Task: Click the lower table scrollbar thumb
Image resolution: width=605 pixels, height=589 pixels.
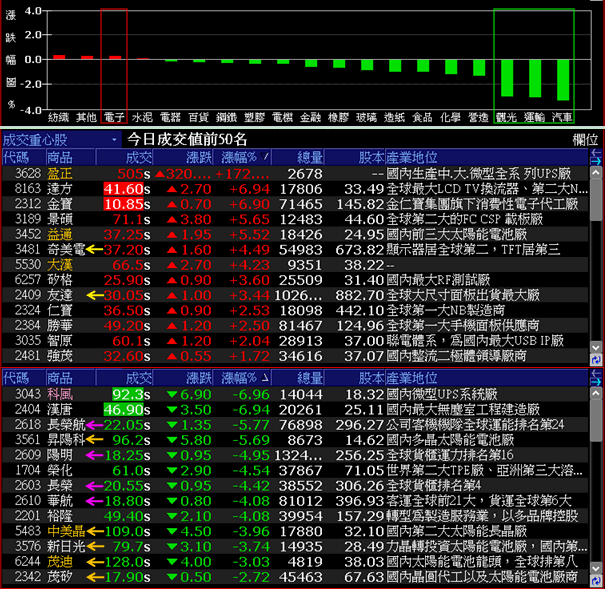Action: pos(596,420)
